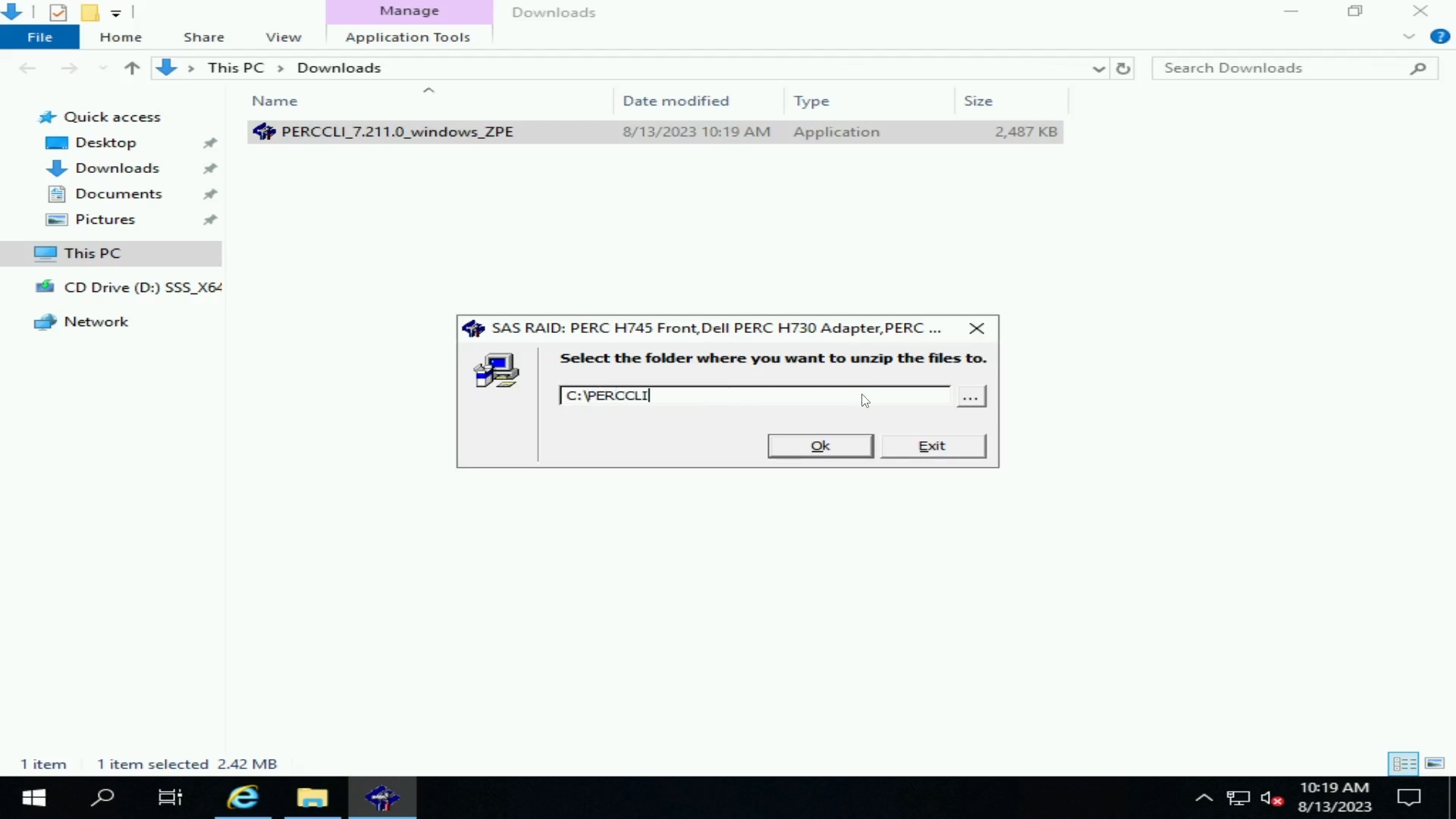
Task: Click the Quick access icon in sidebar
Action: (x=48, y=116)
